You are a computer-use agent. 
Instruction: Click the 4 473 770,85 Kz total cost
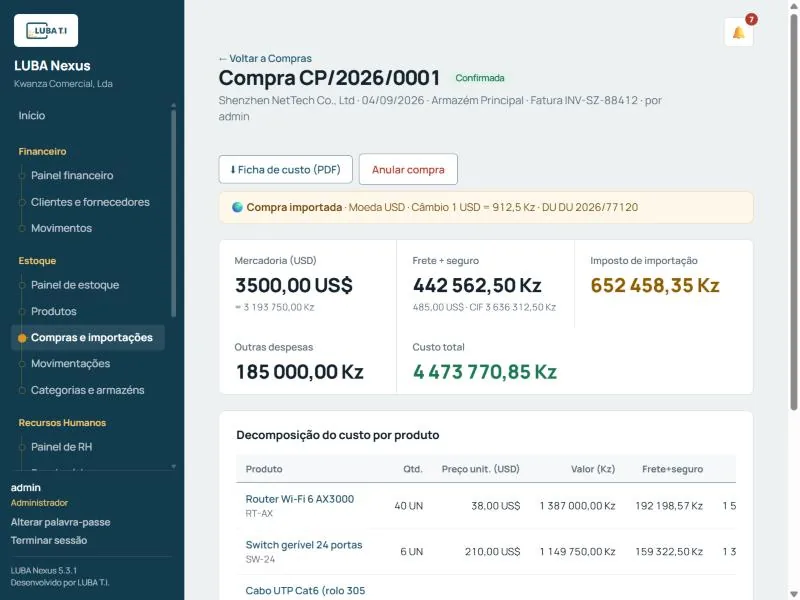pyautogui.click(x=485, y=372)
